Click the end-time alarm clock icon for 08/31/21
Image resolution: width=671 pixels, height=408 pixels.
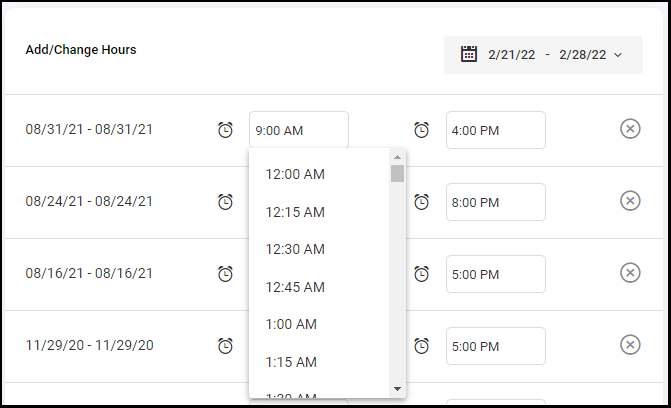point(421,130)
